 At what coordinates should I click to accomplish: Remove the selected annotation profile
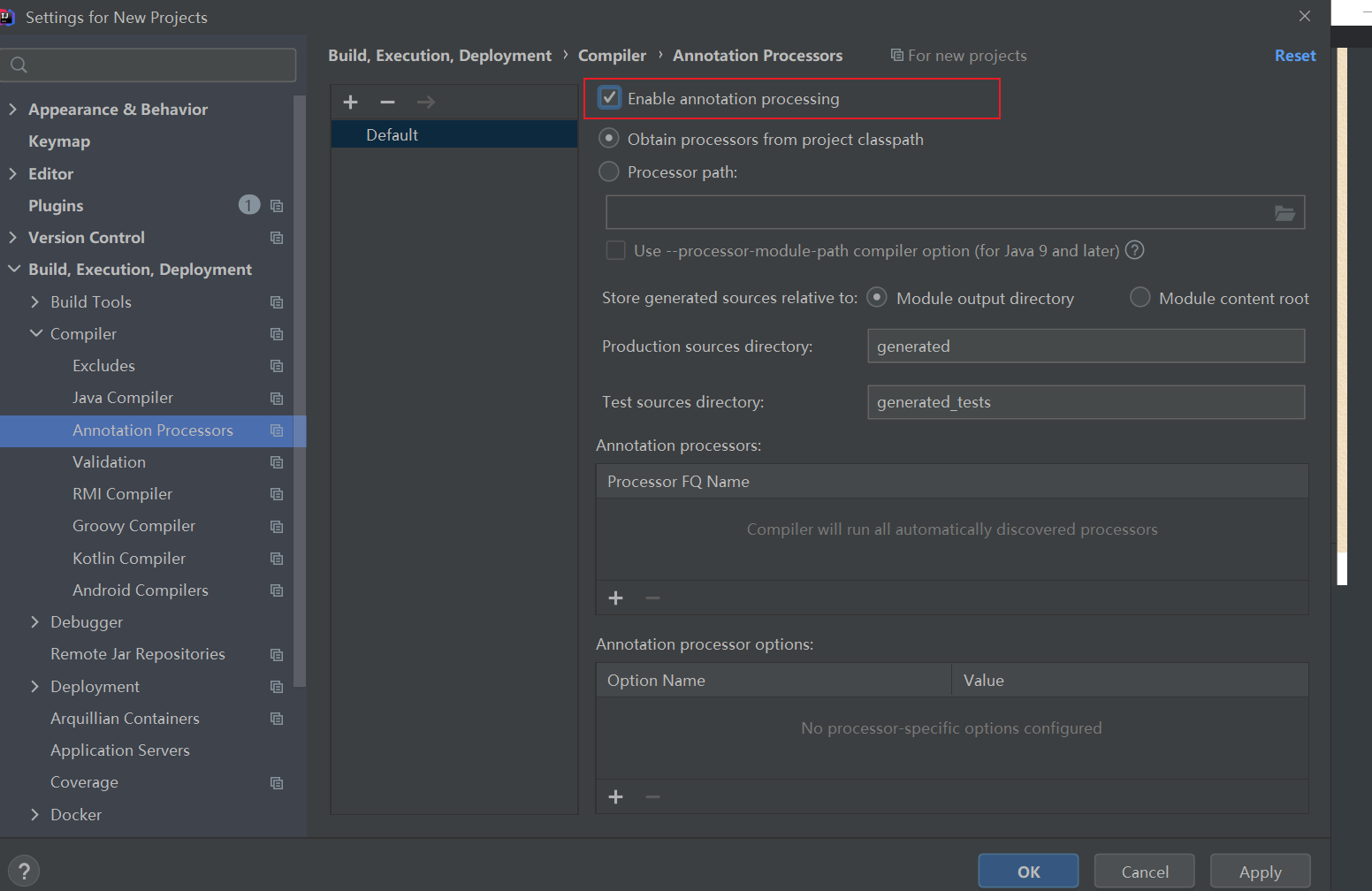coord(387,102)
